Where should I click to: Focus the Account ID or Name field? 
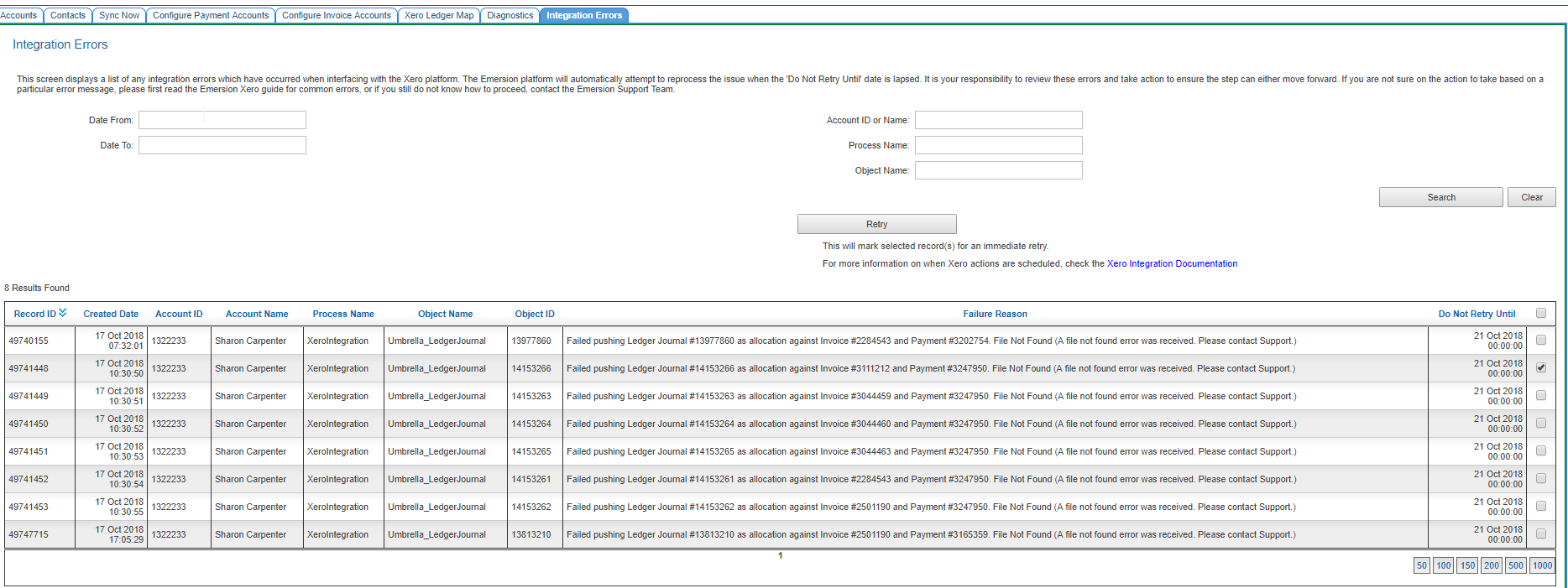pyautogui.click(x=998, y=120)
